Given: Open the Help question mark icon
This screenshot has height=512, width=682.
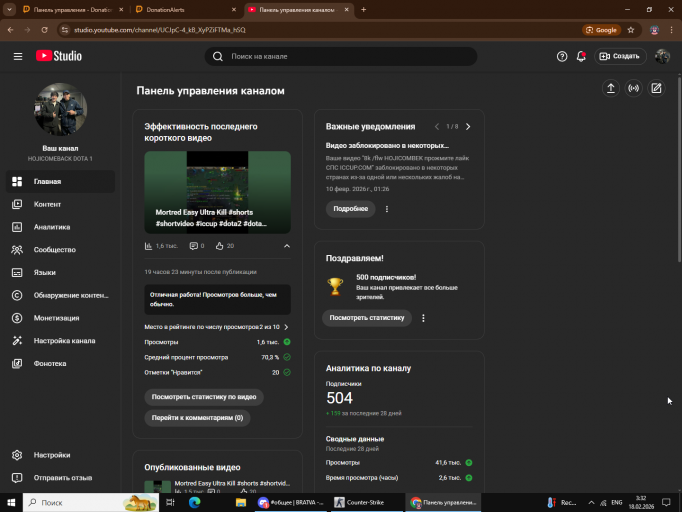Looking at the screenshot, I should (x=562, y=56).
